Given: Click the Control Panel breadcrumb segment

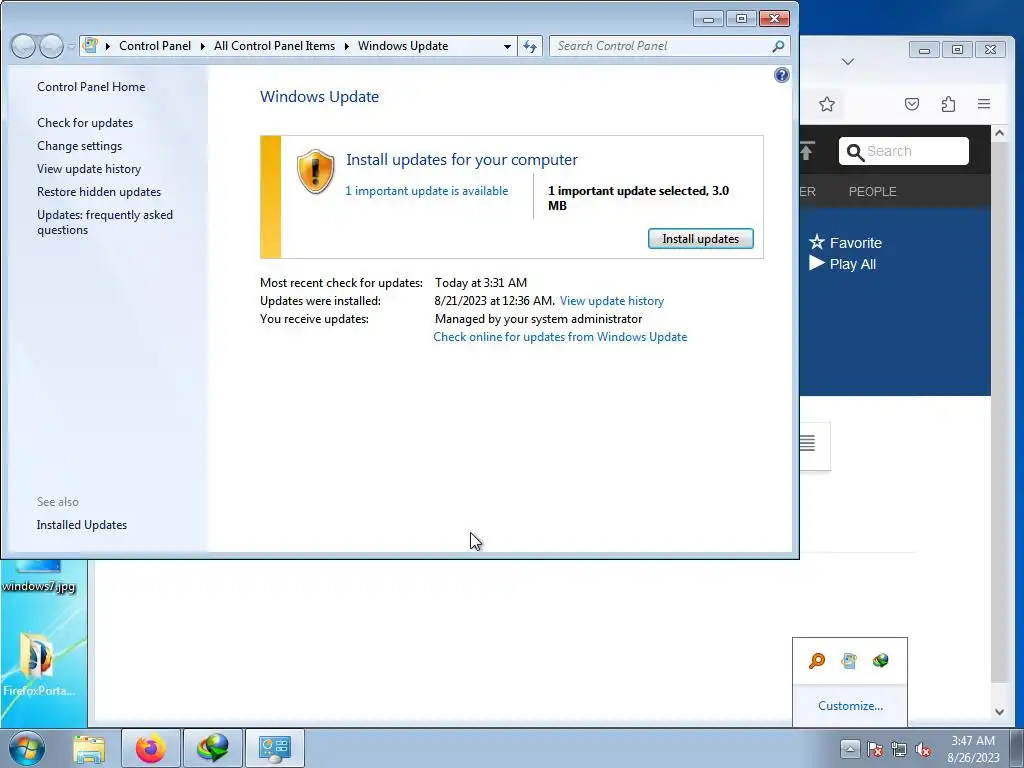Looking at the screenshot, I should click(x=155, y=46).
